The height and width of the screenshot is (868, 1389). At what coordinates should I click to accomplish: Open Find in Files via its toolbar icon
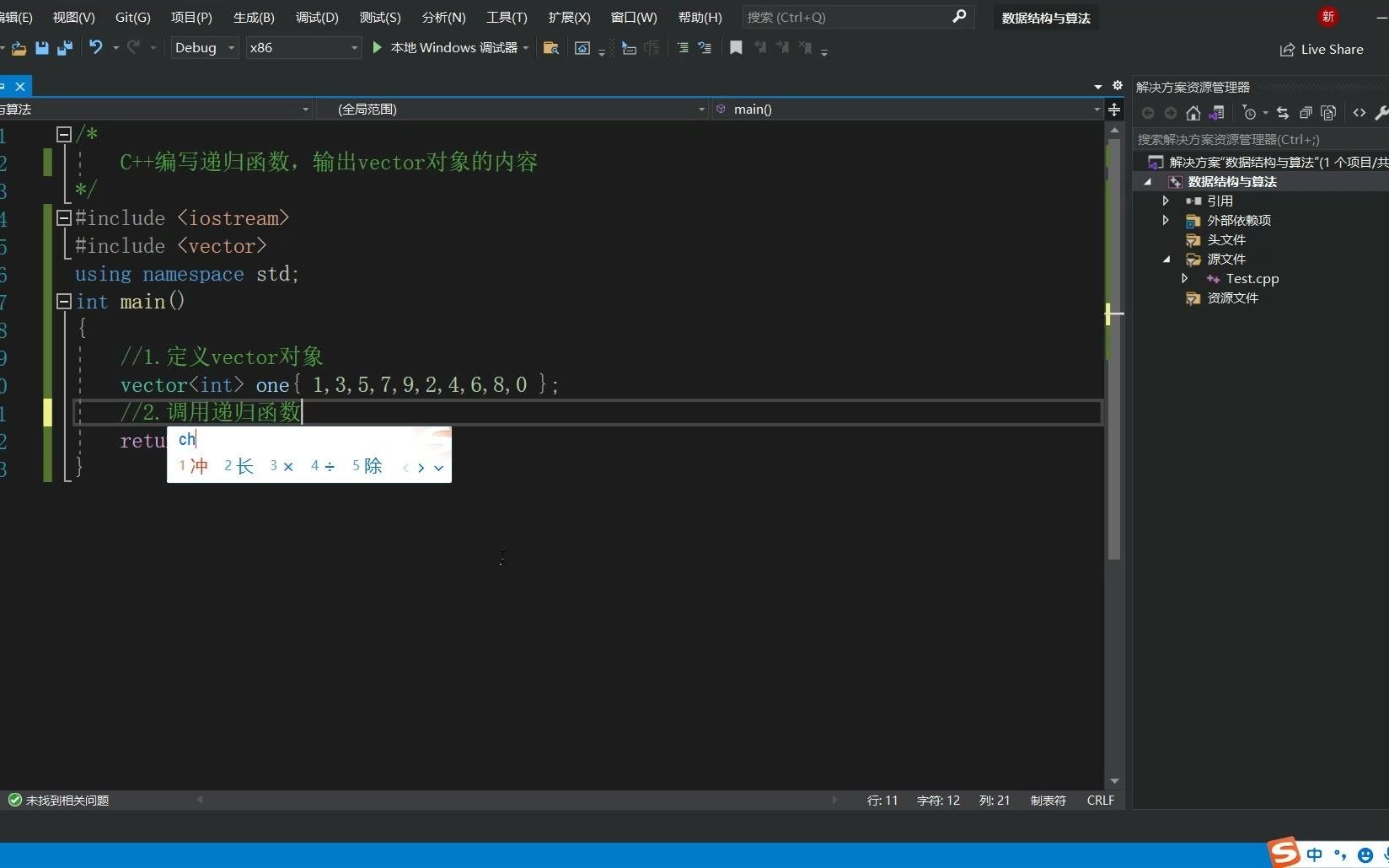(x=550, y=48)
